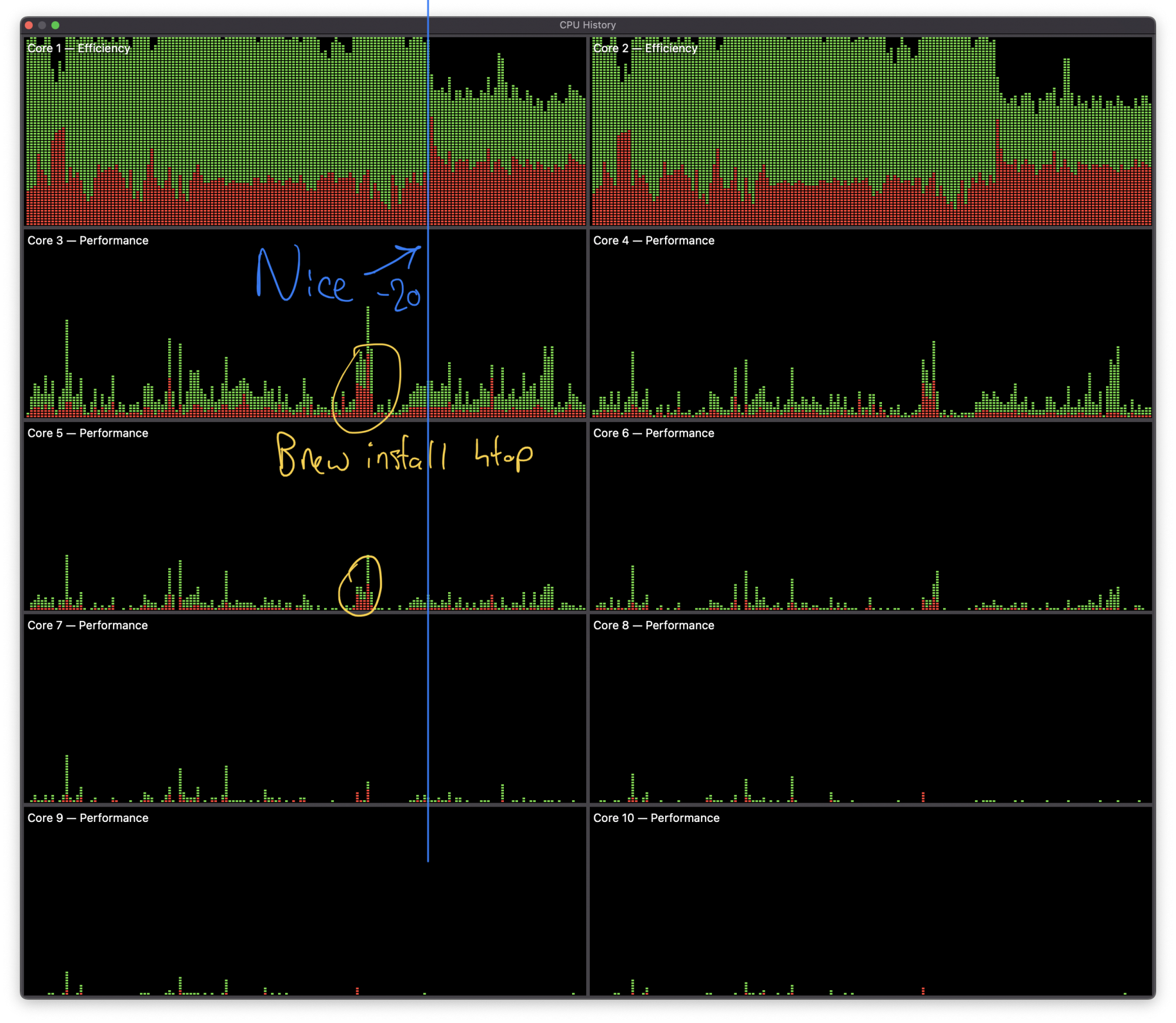Click the Core 3 — Performance label

88,240
